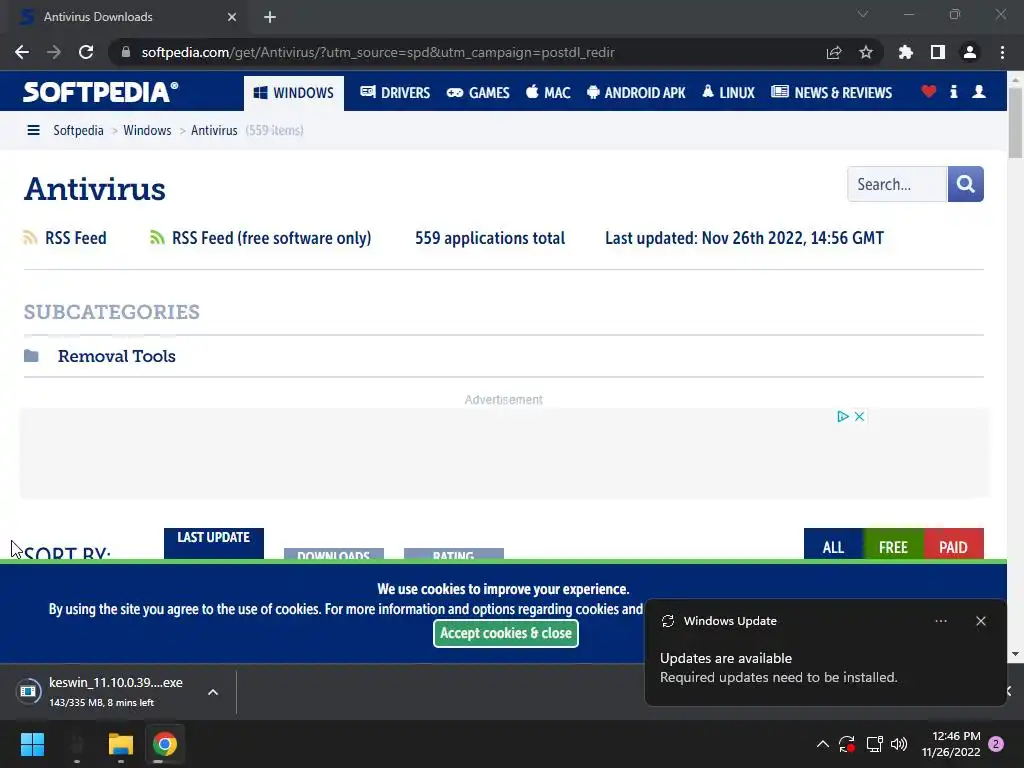
Task: Open the DRIVERS section
Action: 395,93
